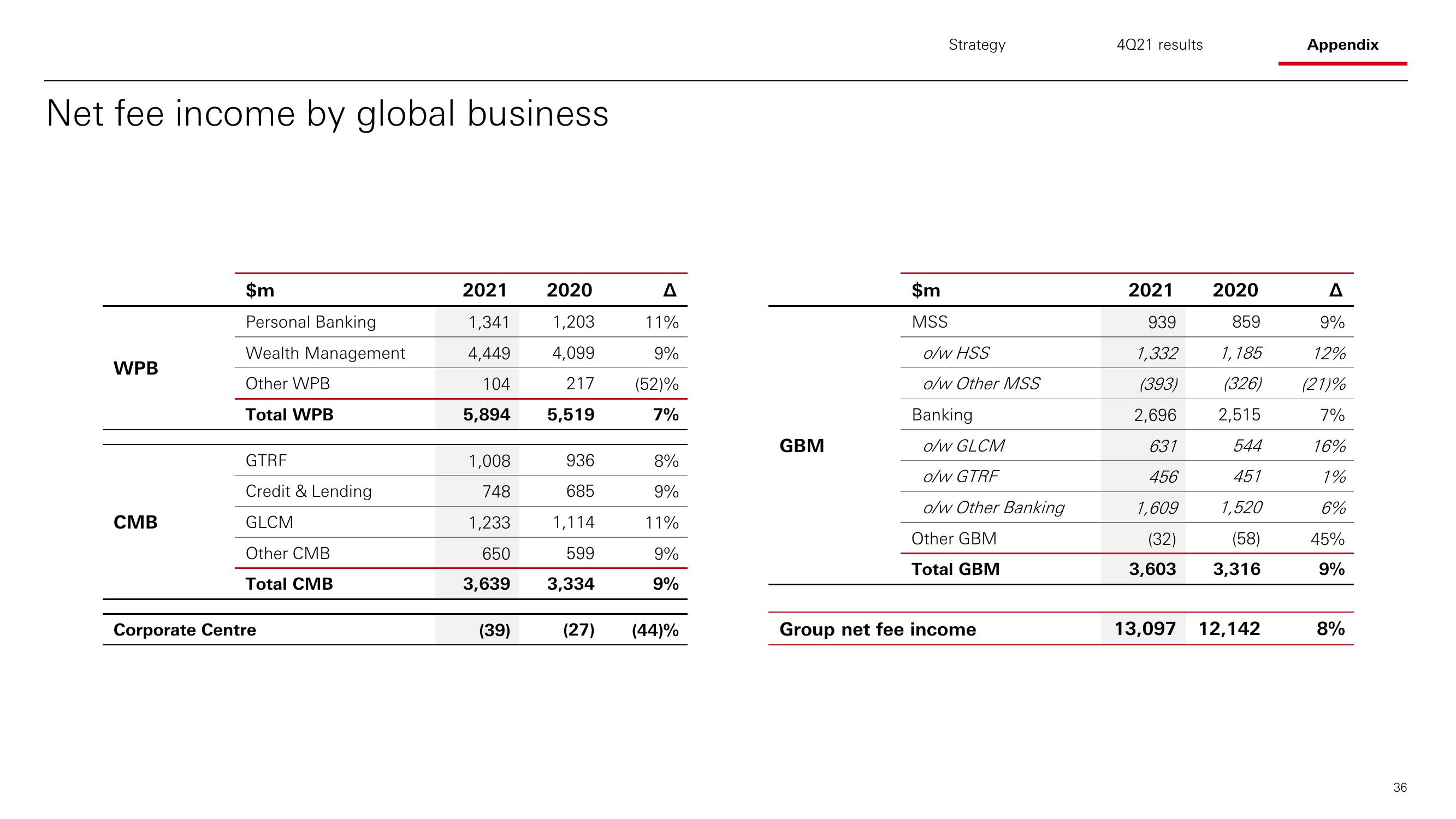Screen dimensions: 1456x819
Task: Click the Other CMB row label
Action: tap(288, 553)
